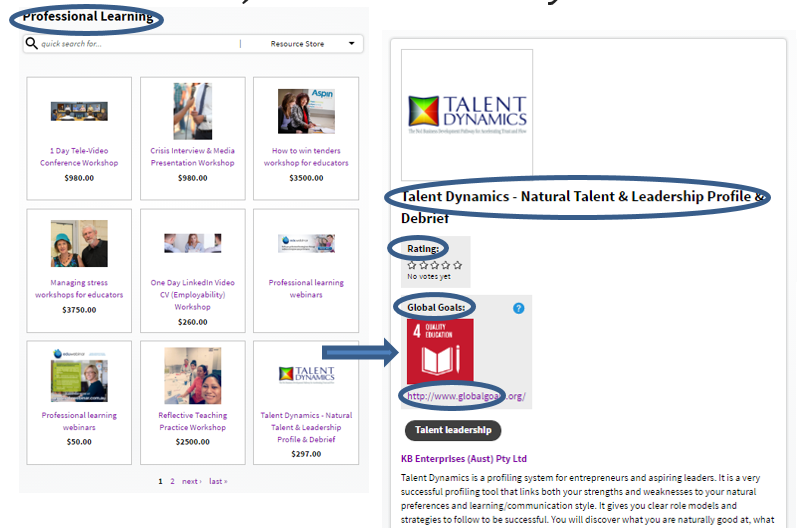The height and width of the screenshot is (528, 797).
Task: Click the $297.00 price text
Action: coord(306,454)
